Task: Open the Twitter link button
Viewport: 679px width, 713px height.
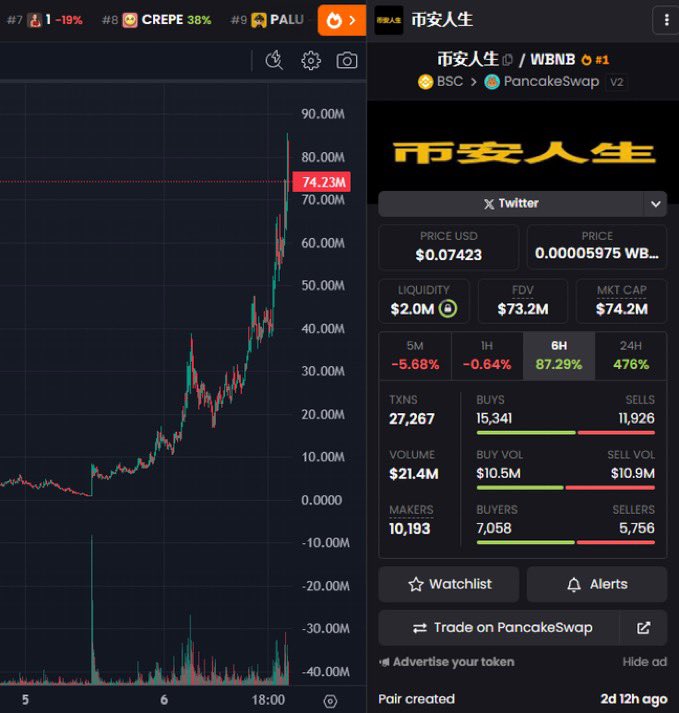Action: pos(511,204)
